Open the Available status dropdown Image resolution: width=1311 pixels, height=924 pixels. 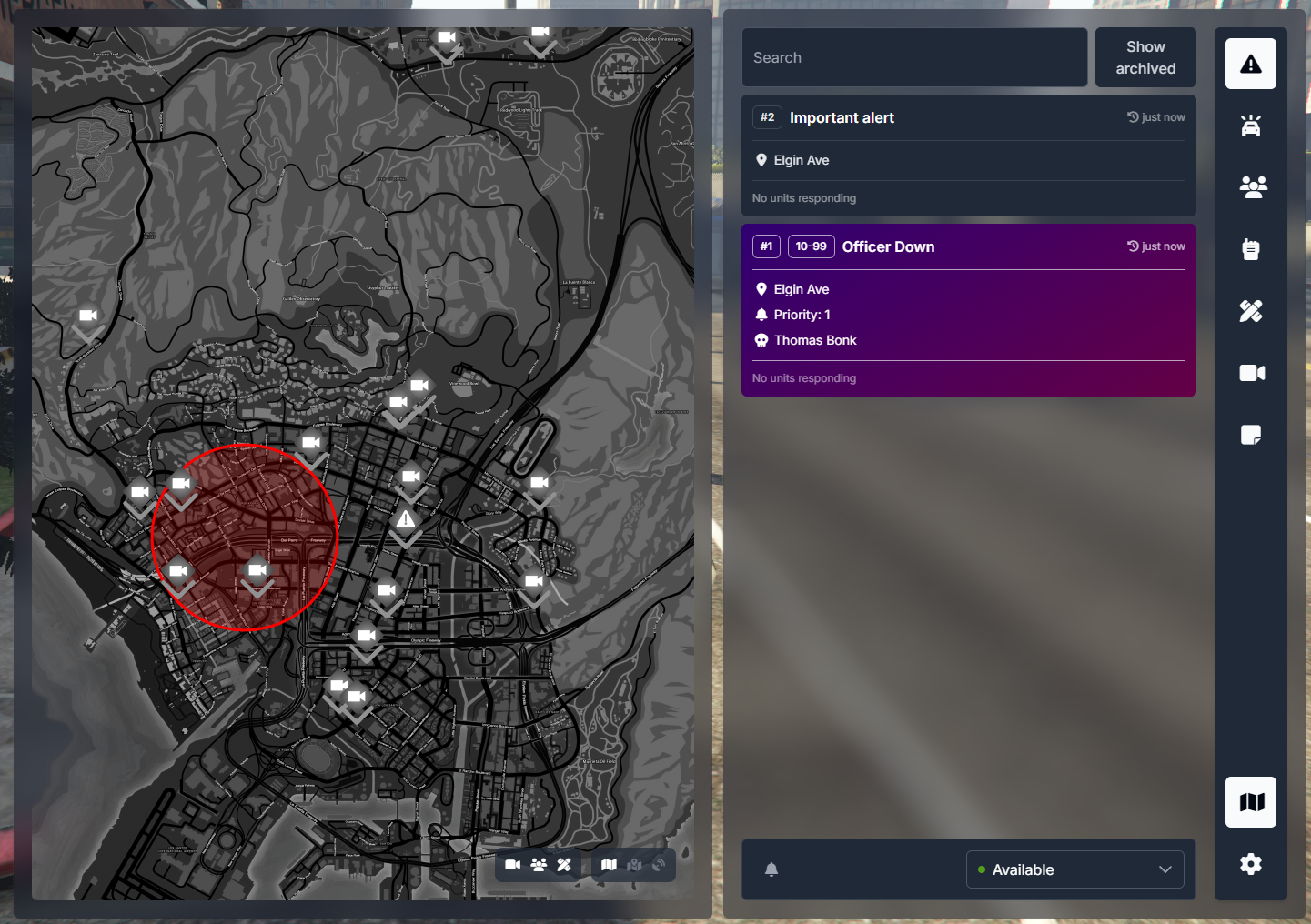point(1074,869)
